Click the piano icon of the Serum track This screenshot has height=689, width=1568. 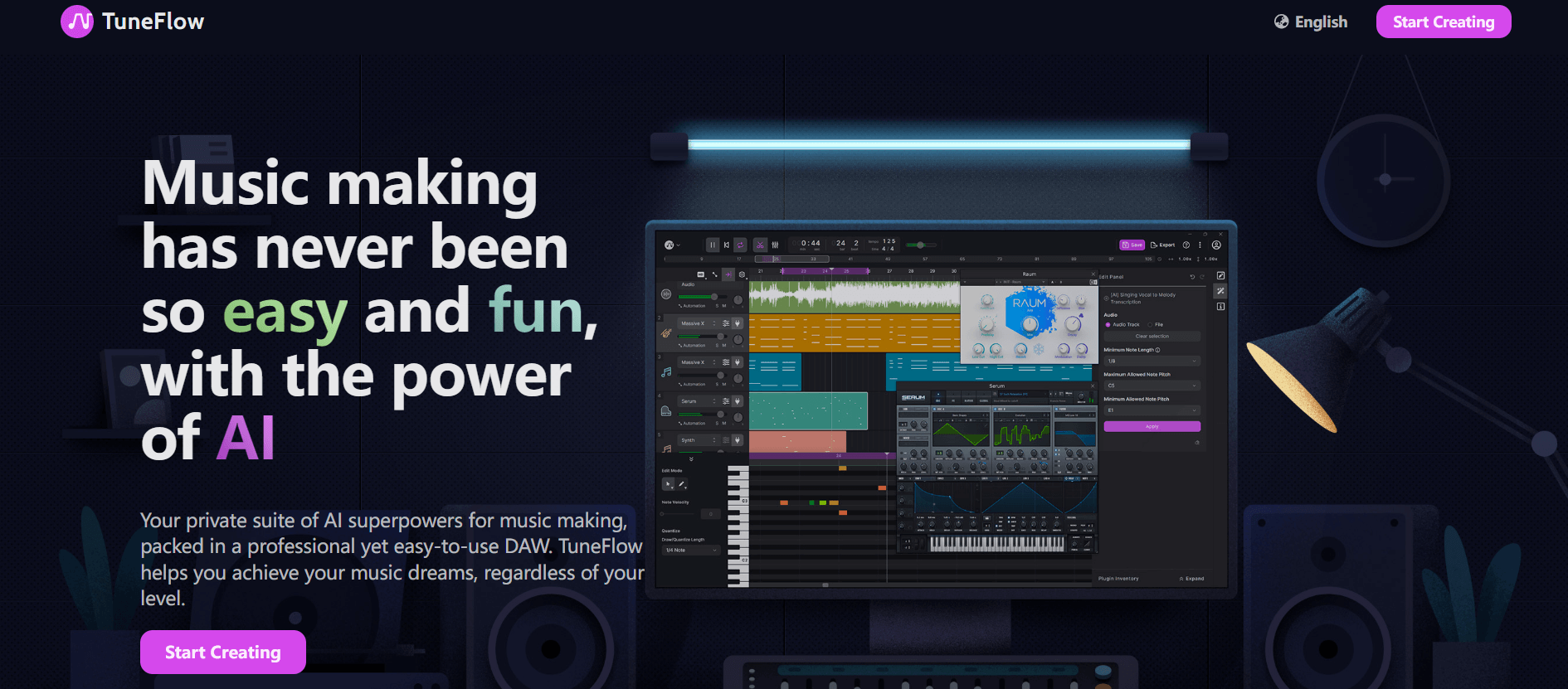click(x=666, y=411)
